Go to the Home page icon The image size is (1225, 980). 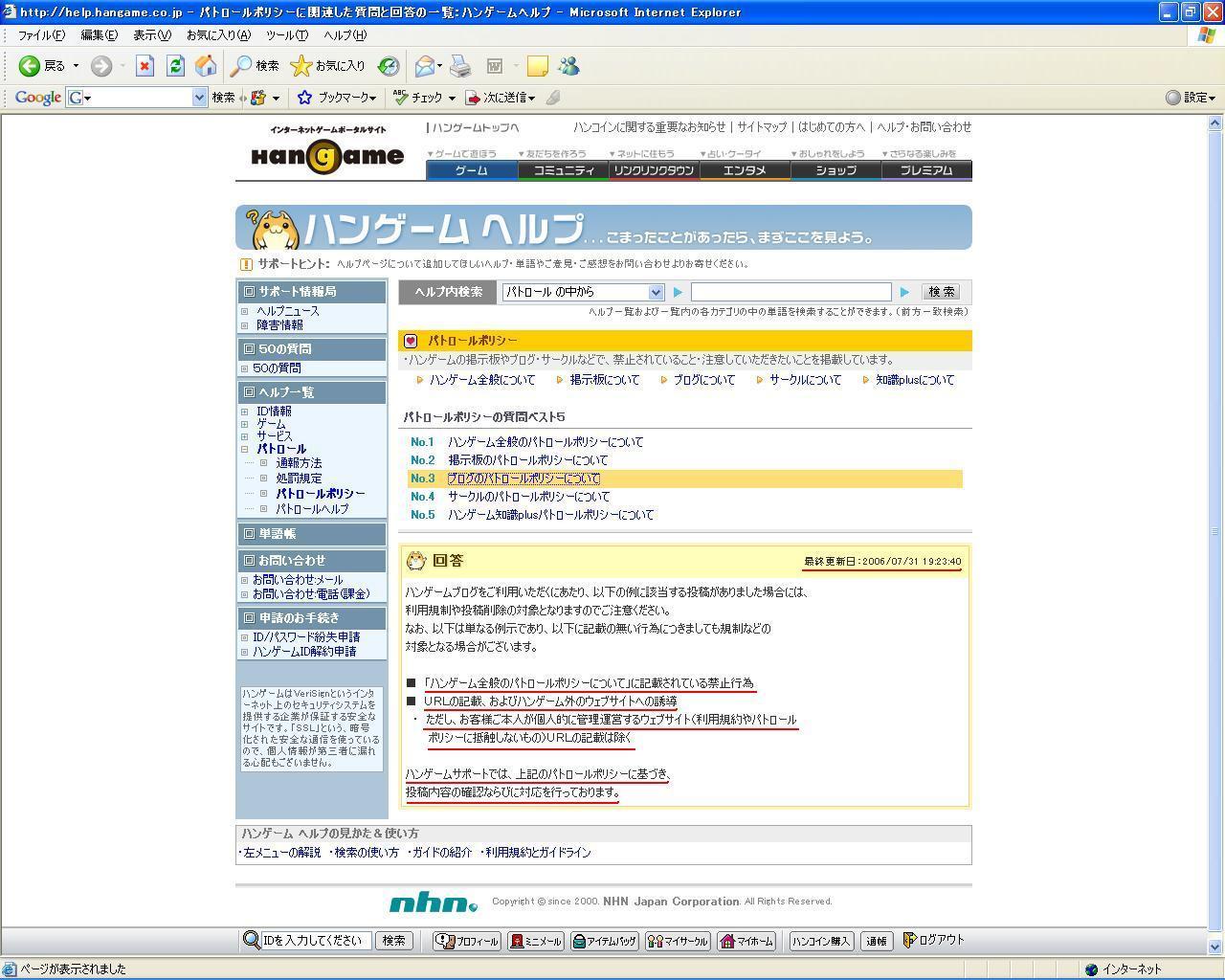point(206,66)
